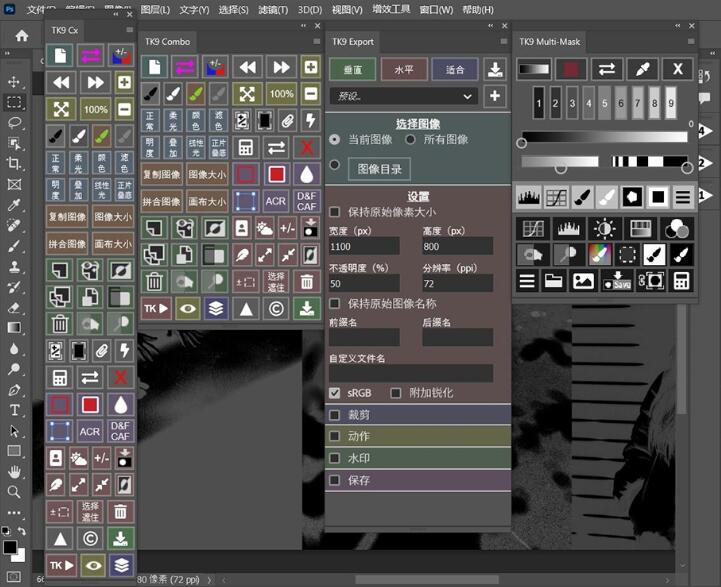This screenshot has width=721, height=587.
Task: Click the X button in TK9 Multi-Mask
Action: [x=677, y=69]
